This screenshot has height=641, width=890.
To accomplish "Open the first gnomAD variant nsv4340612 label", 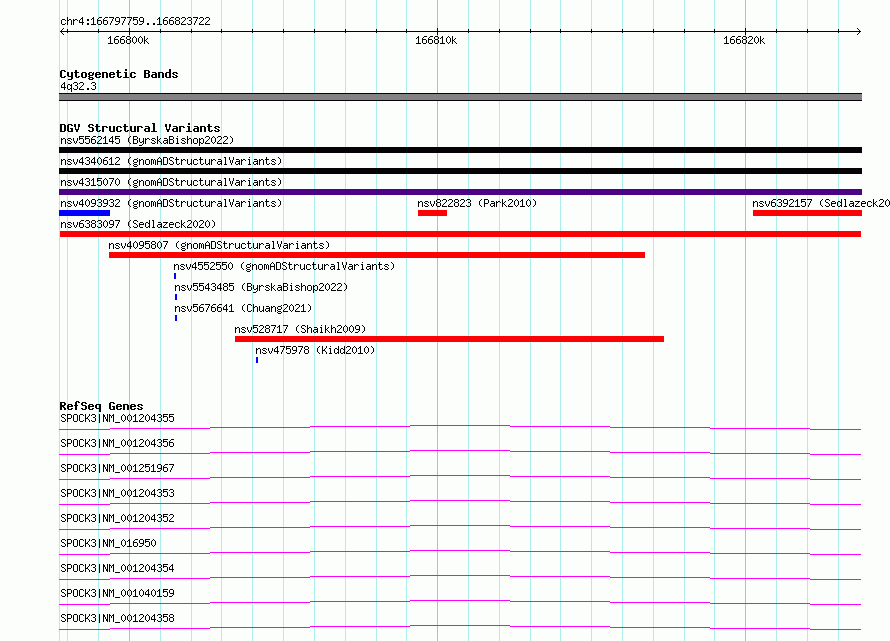I will pyautogui.click(x=171, y=161).
